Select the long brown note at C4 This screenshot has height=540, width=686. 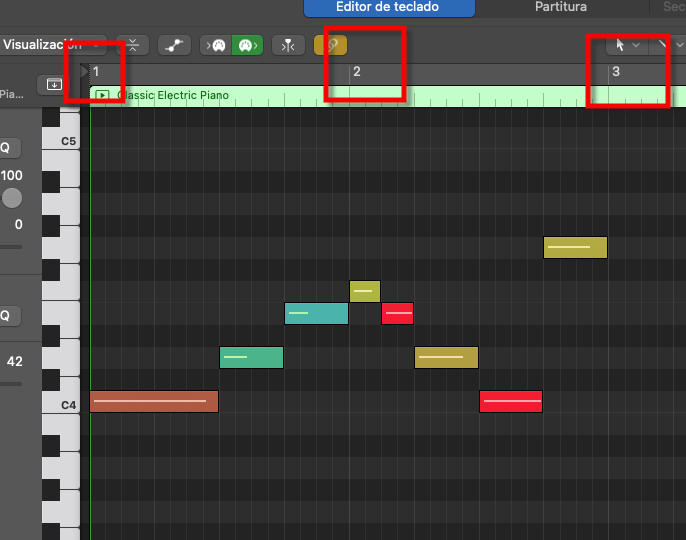click(153, 402)
